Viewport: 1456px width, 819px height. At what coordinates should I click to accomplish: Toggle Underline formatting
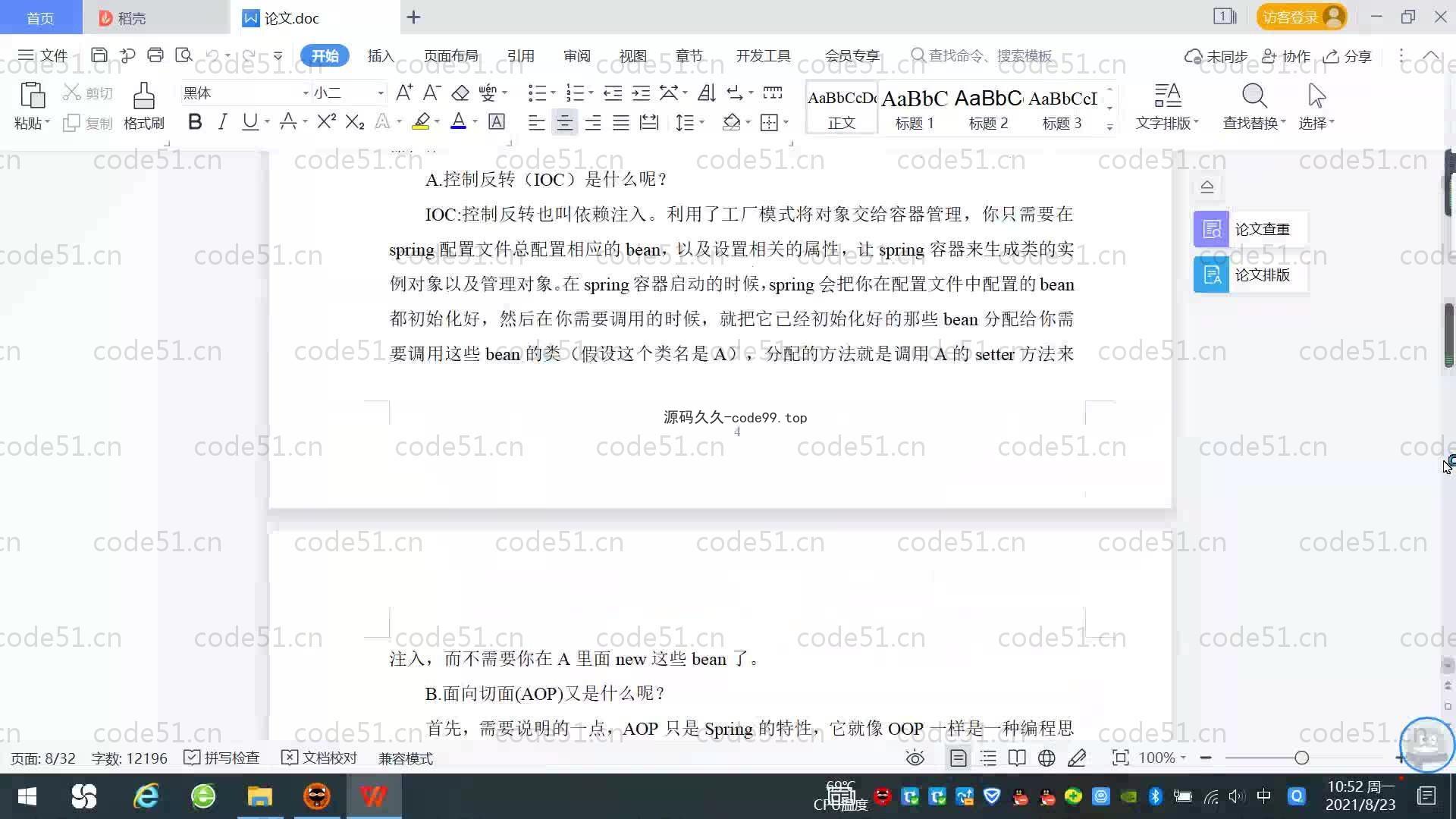click(x=249, y=121)
